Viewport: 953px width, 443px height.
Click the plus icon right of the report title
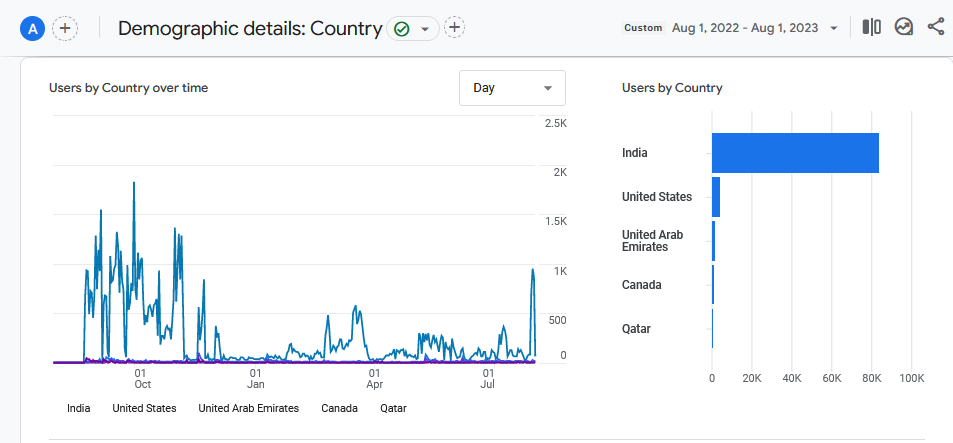[x=454, y=28]
